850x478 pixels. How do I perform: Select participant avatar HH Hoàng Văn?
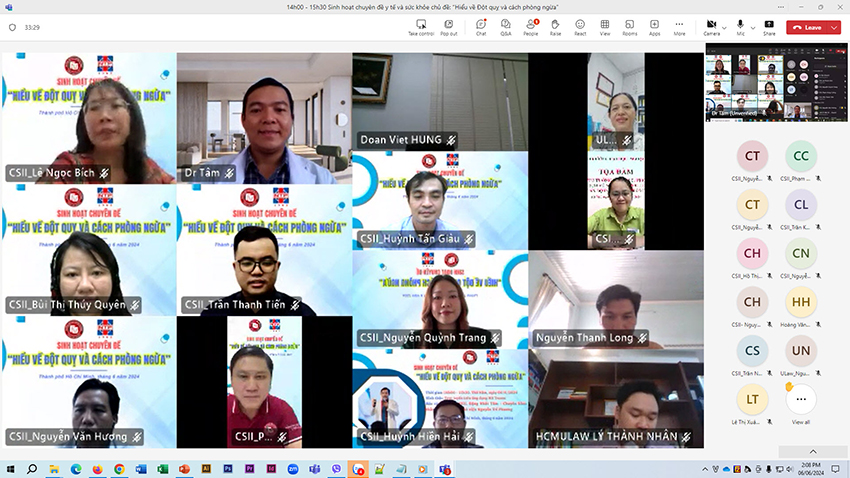[x=801, y=302]
